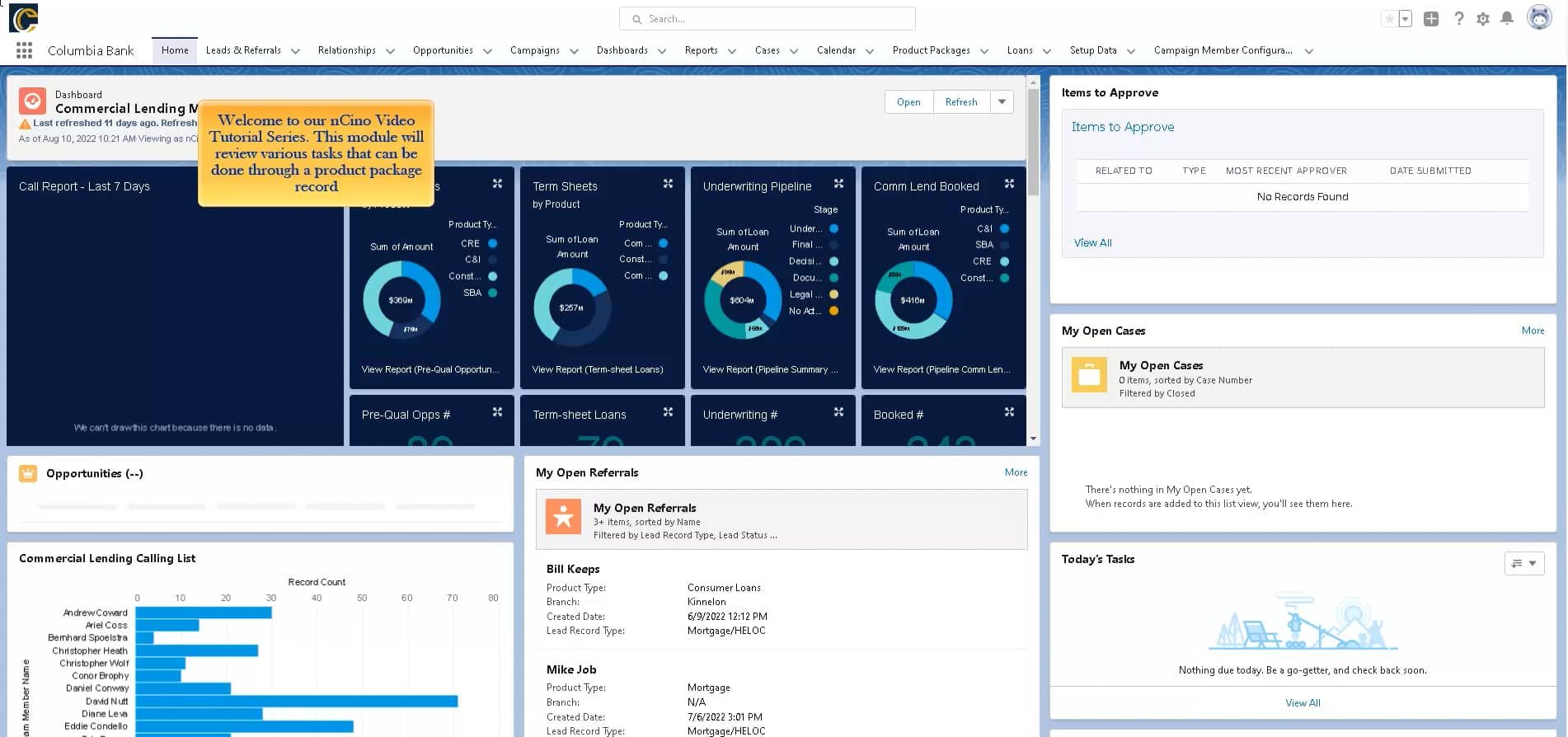Click the Items to Approve heading link
Image resolution: width=1568 pixels, height=737 pixels.
(1123, 127)
